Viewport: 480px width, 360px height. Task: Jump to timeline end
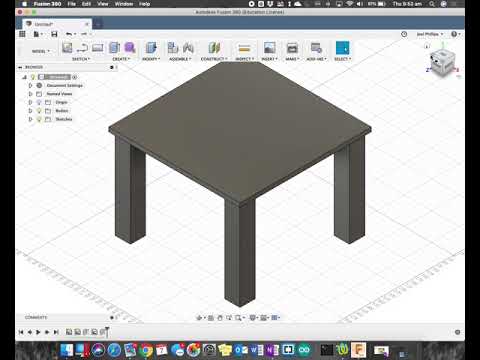(x=56, y=332)
